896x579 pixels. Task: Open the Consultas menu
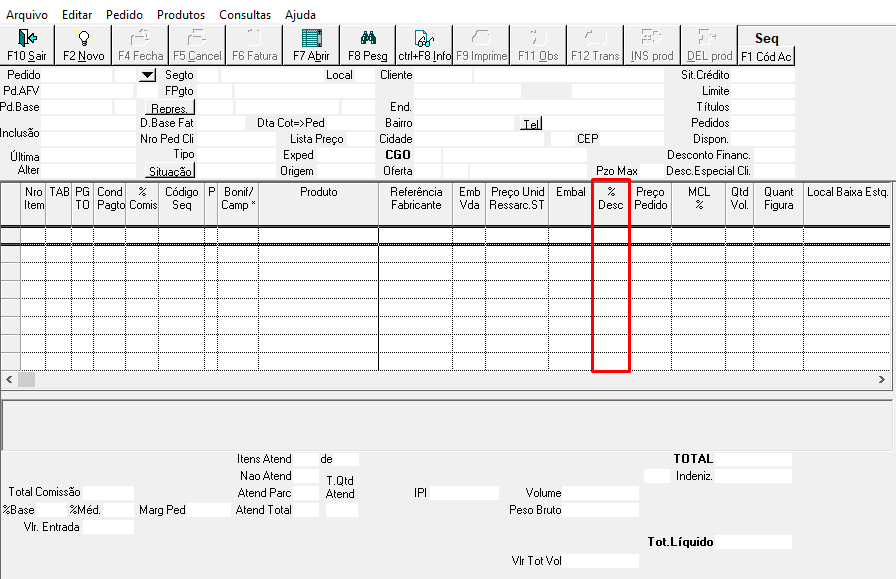coord(245,15)
